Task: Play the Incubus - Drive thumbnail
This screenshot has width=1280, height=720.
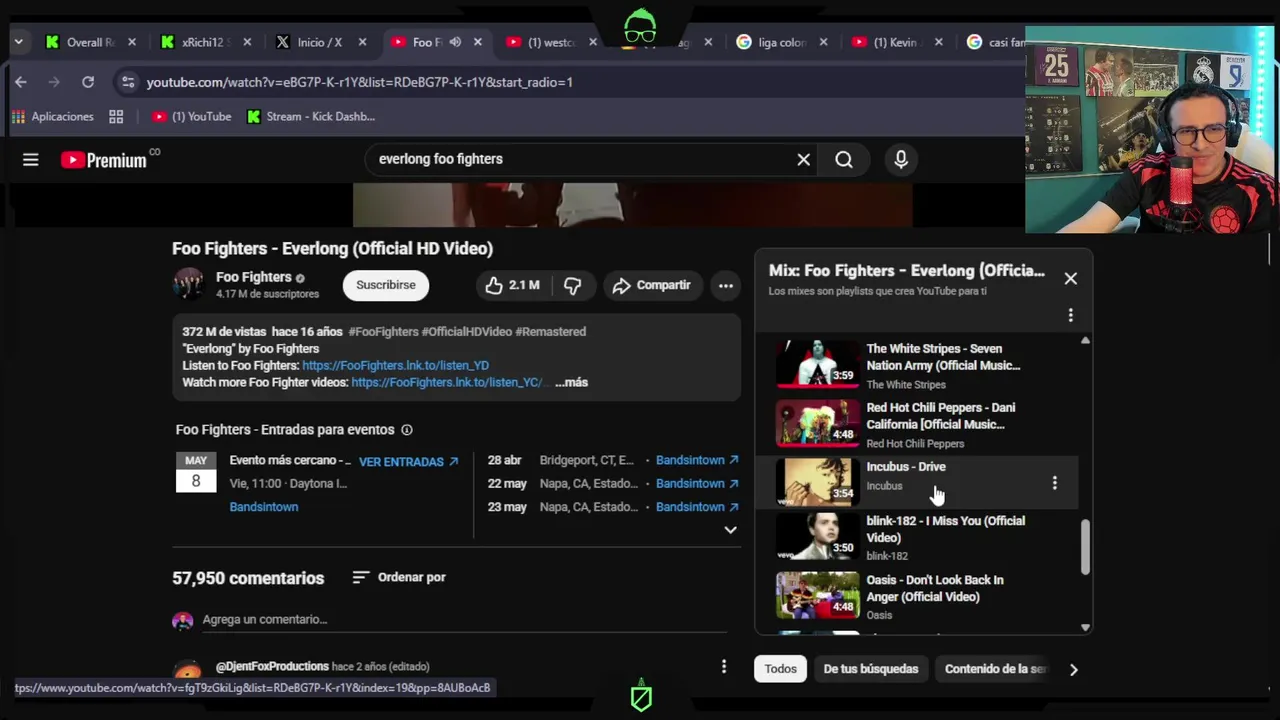Action: (x=818, y=481)
